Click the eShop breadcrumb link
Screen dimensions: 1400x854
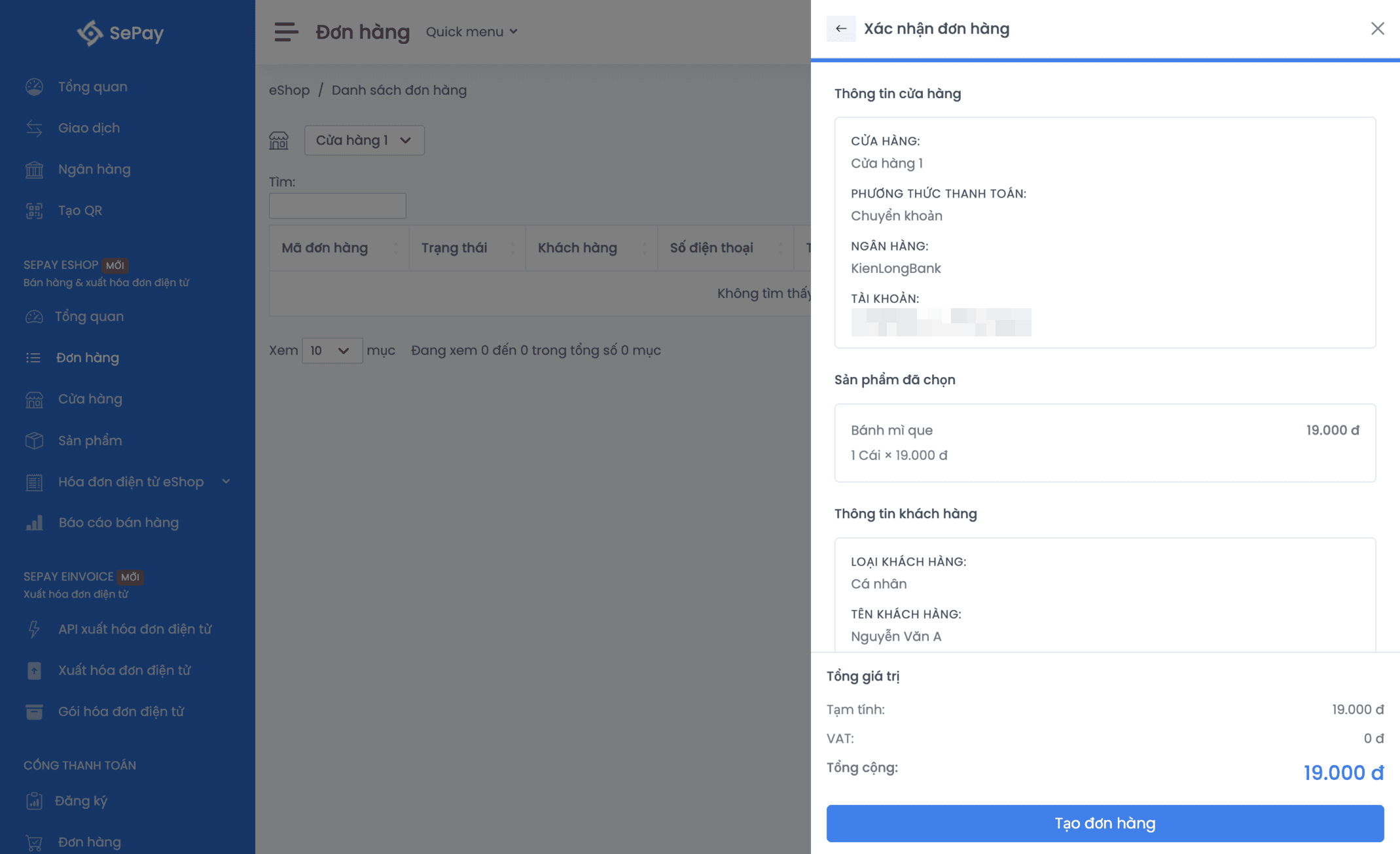[289, 90]
